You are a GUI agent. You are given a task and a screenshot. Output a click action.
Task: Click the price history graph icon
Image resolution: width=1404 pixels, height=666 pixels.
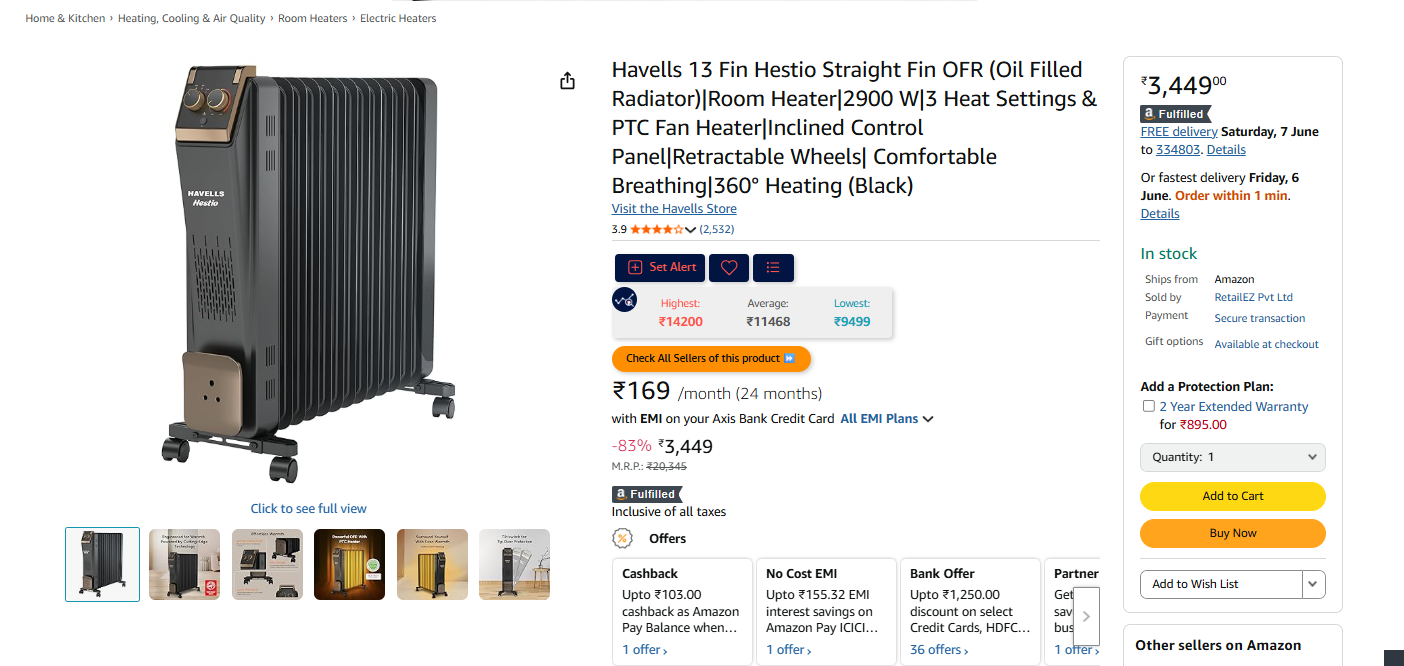[x=624, y=300]
